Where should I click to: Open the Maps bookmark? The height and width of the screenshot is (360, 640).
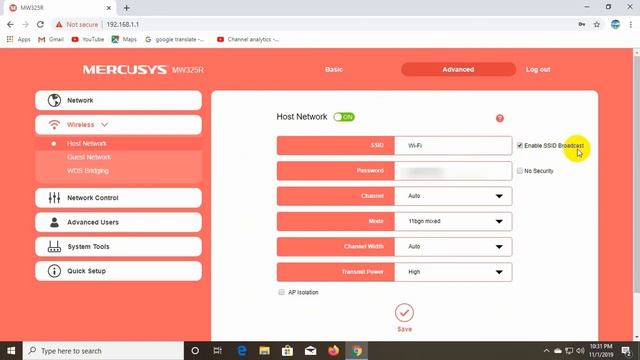point(124,40)
